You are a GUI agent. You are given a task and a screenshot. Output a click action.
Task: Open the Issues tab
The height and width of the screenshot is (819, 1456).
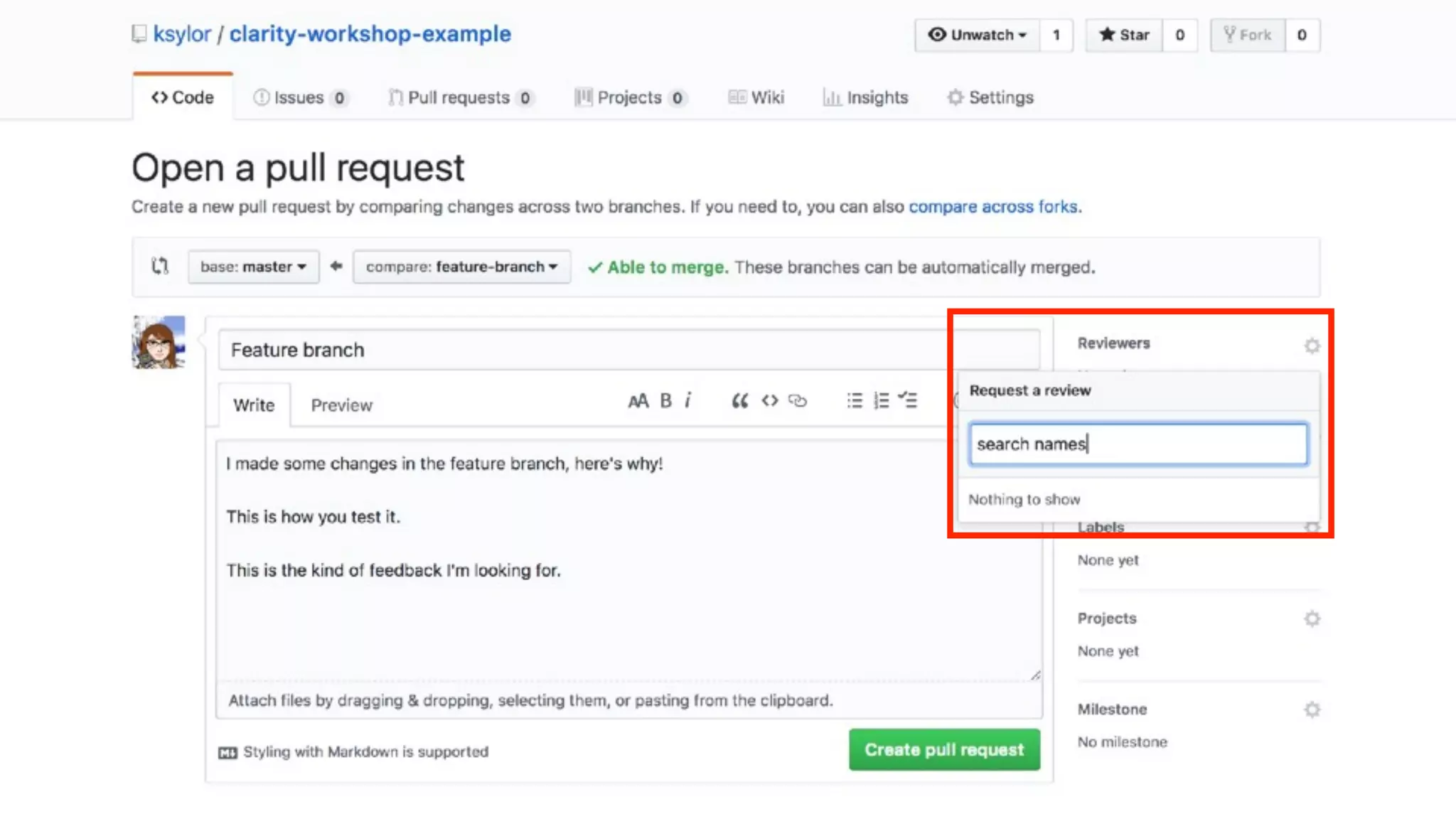300,97
